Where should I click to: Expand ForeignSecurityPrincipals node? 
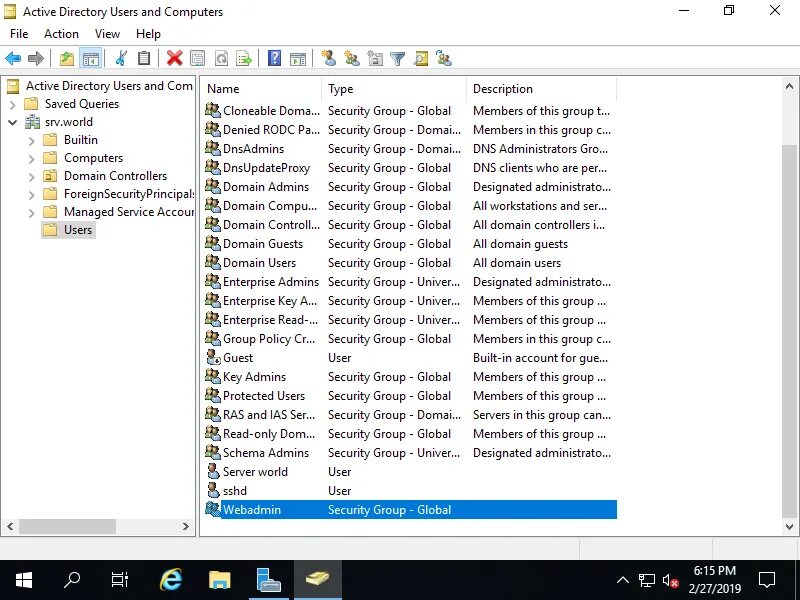coord(32,194)
